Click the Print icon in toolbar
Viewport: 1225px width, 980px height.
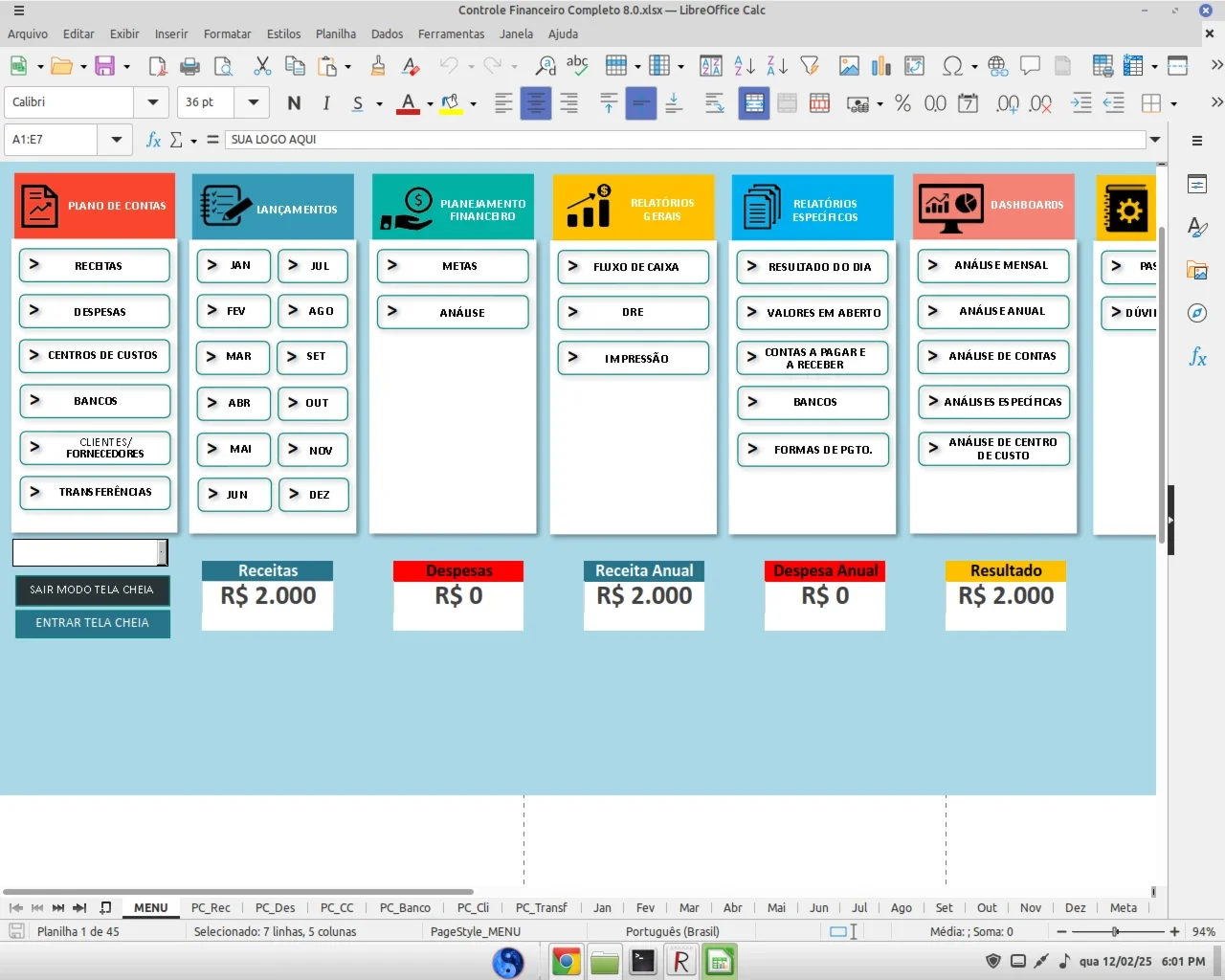coord(190,66)
